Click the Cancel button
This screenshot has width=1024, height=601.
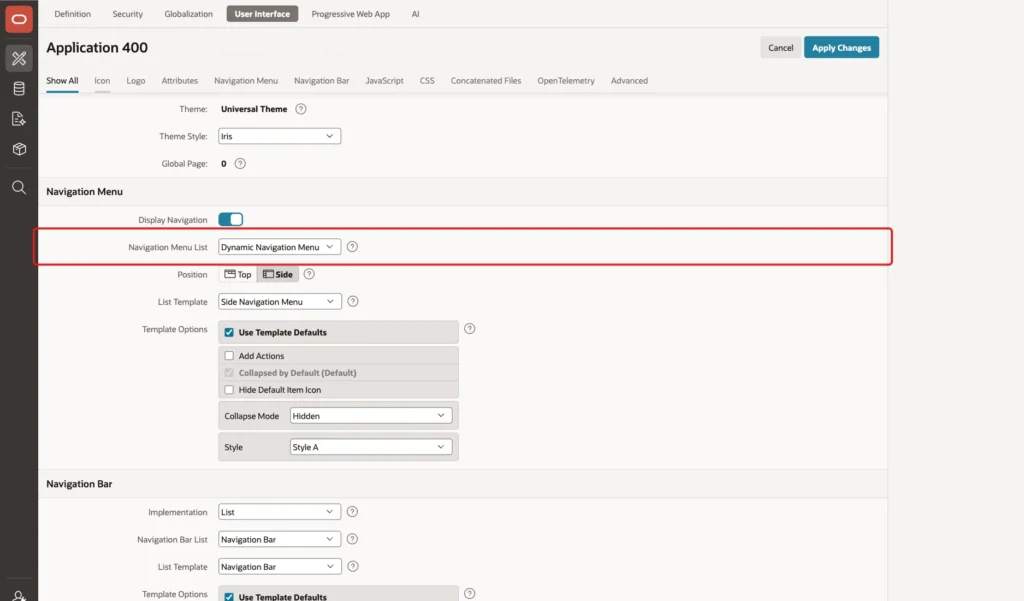tap(780, 48)
